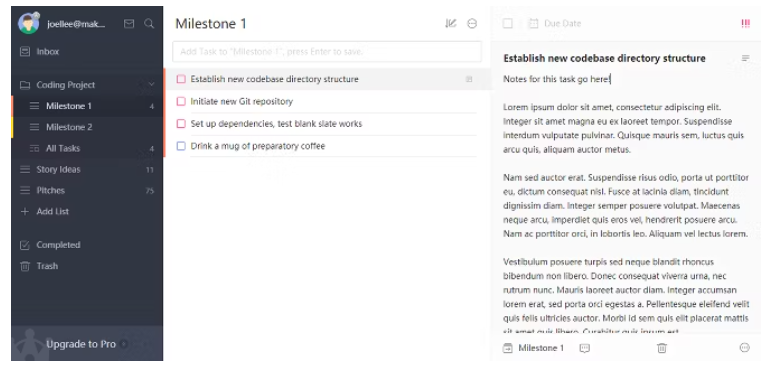The width and height of the screenshot is (775, 372).
Task: Click the Story Ideas list icon
Action: click(x=25, y=169)
